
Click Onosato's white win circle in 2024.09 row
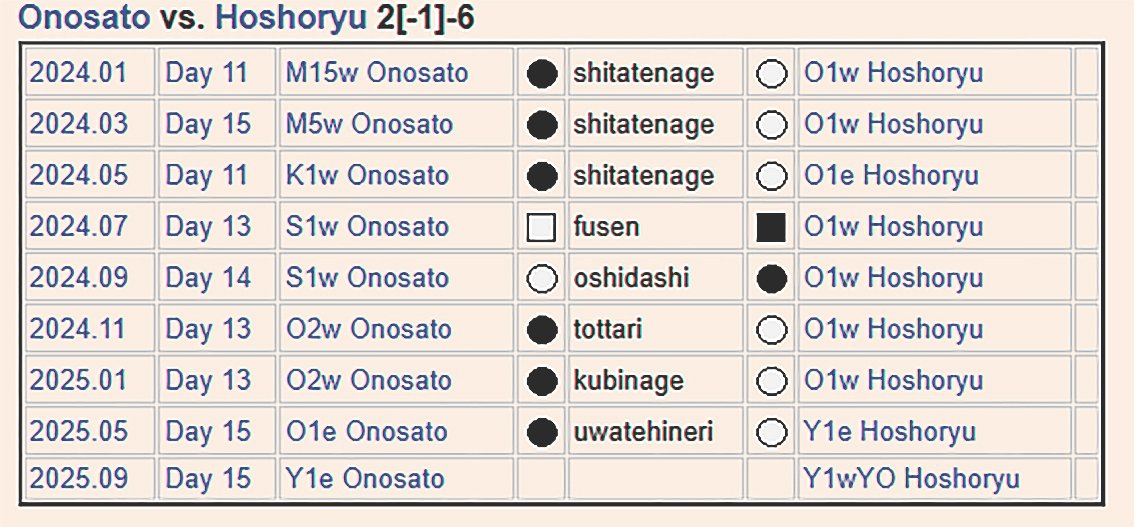click(x=541, y=279)
